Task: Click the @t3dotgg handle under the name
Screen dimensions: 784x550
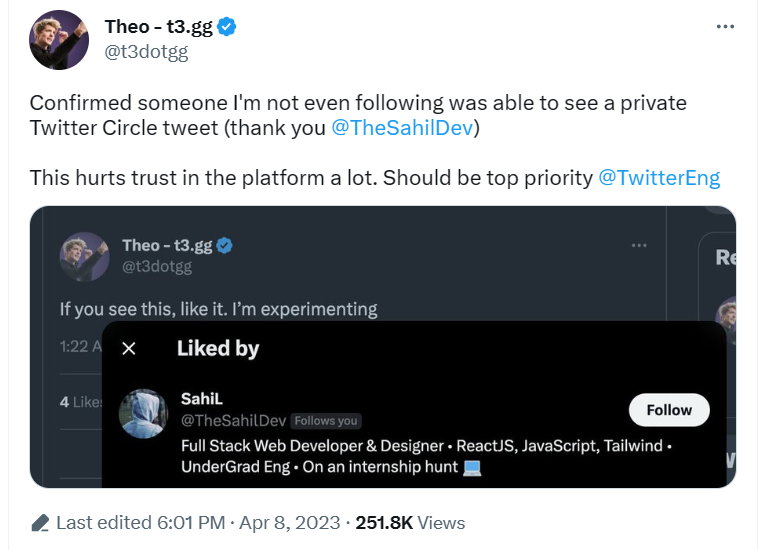Action: coord(146,51)
